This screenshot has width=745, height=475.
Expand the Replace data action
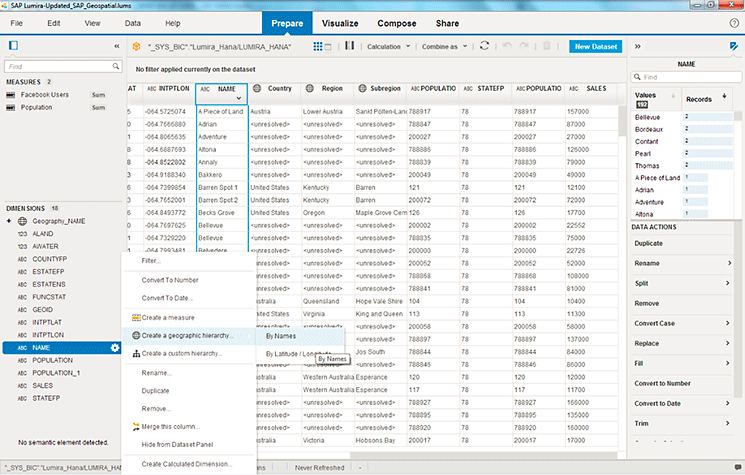pos(729,343)
